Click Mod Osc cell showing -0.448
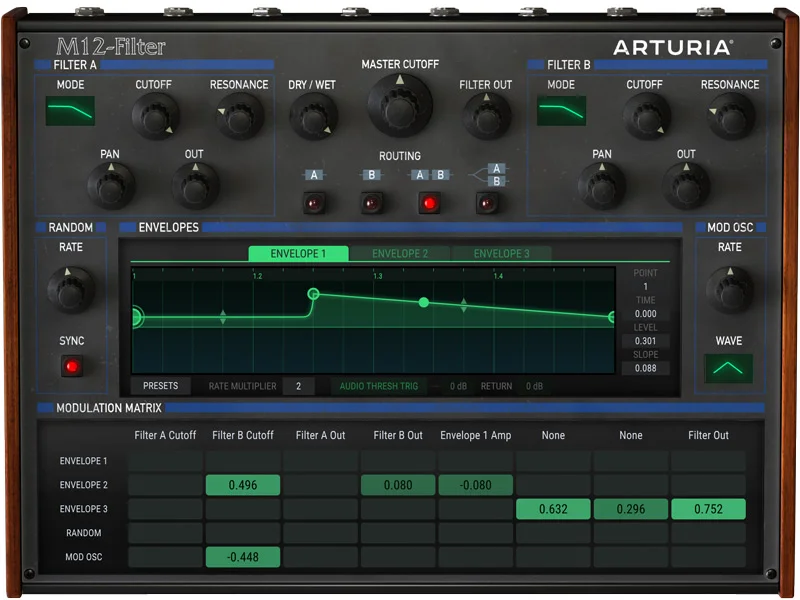 (x=243, y=557)
